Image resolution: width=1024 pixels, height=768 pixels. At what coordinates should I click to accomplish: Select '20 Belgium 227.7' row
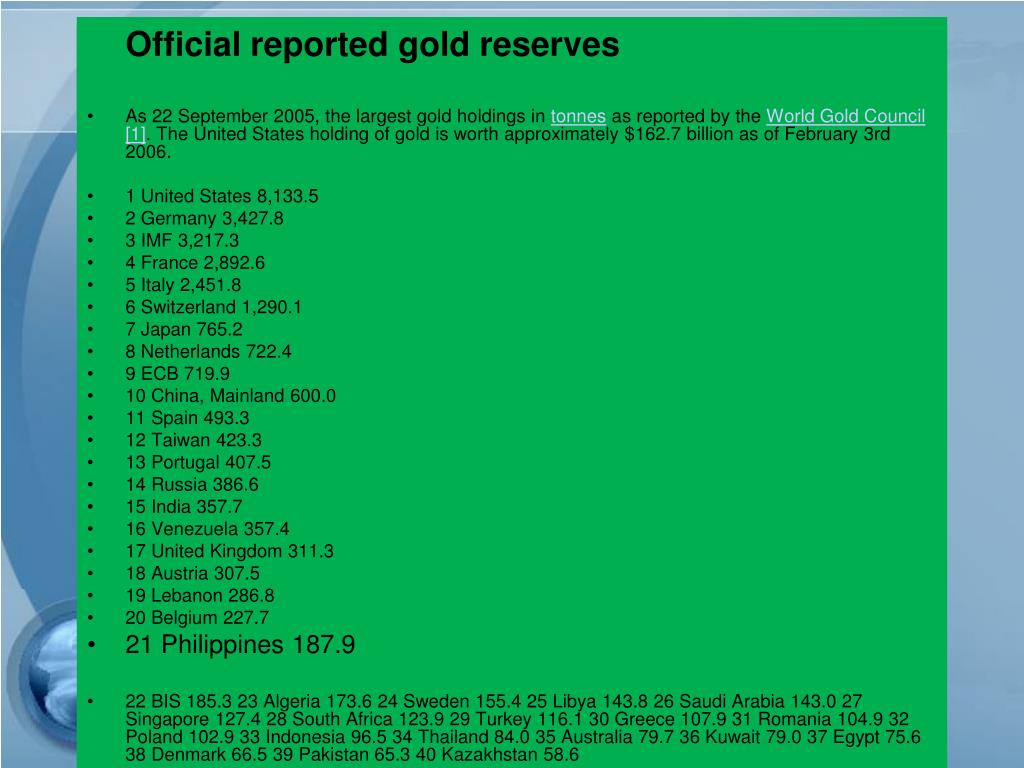point(197,618)
